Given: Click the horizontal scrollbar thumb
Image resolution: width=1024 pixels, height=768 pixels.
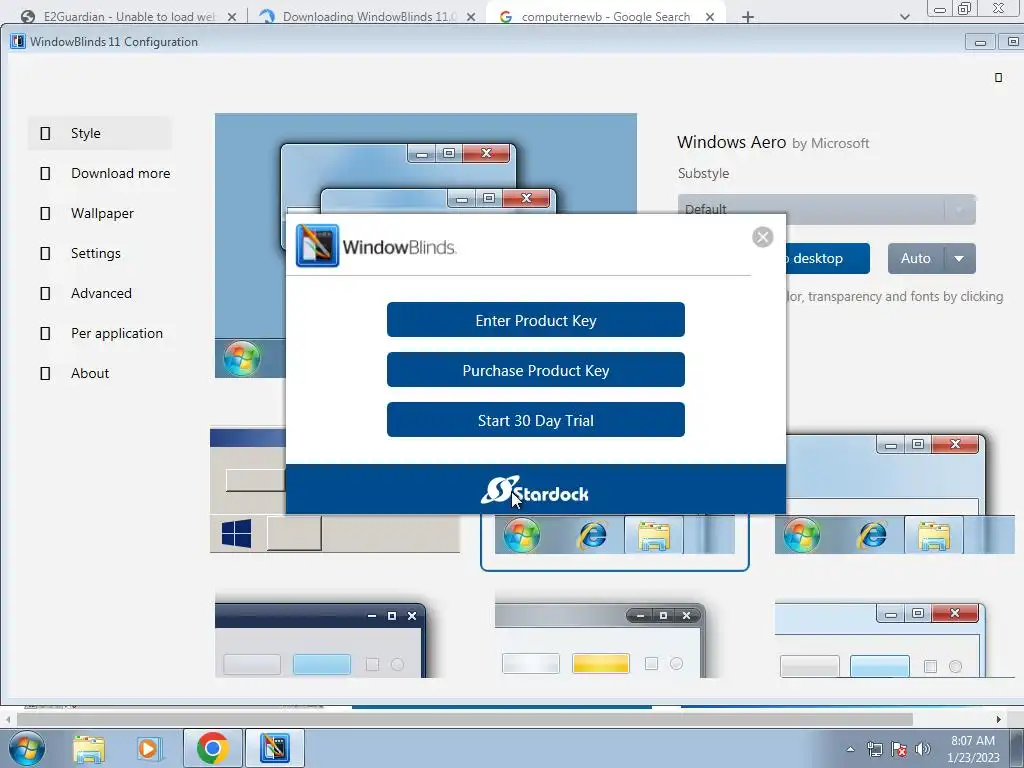Looking at the screenshot, I should 464,719.
